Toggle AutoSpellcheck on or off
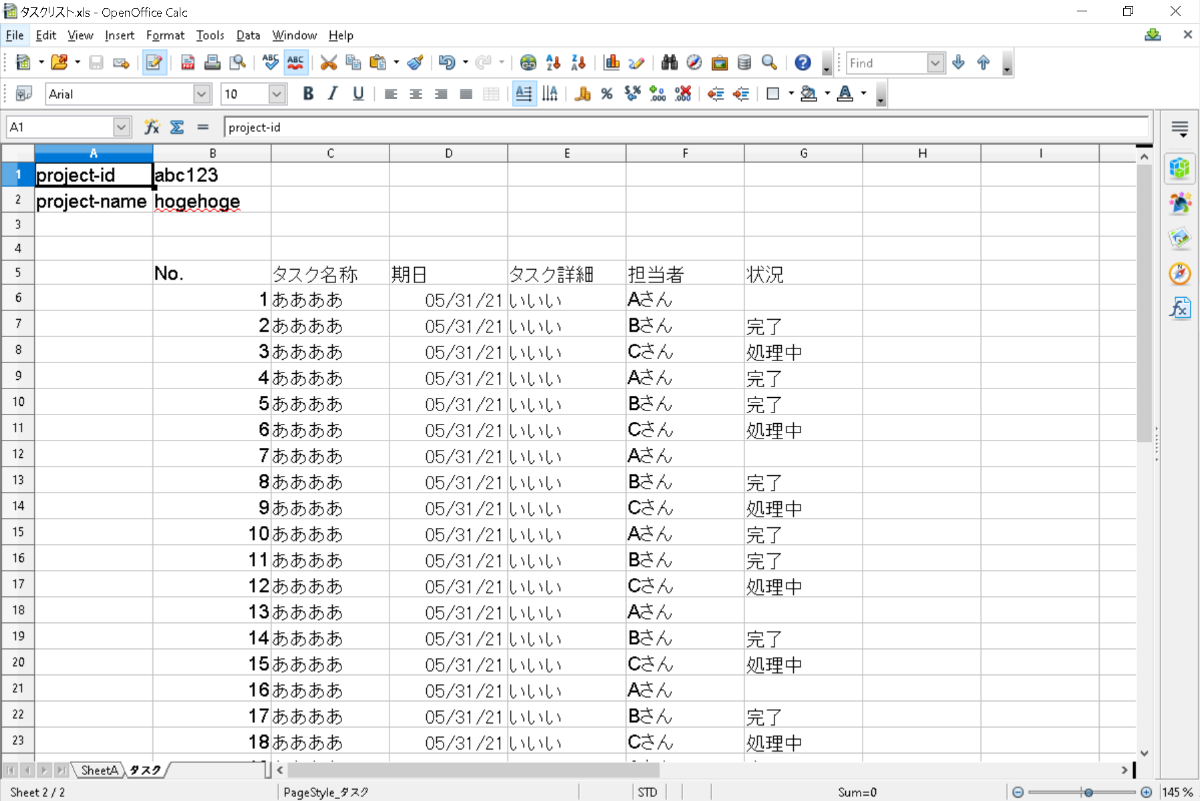Viewport: 1200px width, 801px height. pyautogui.click(x=295, y=62)
